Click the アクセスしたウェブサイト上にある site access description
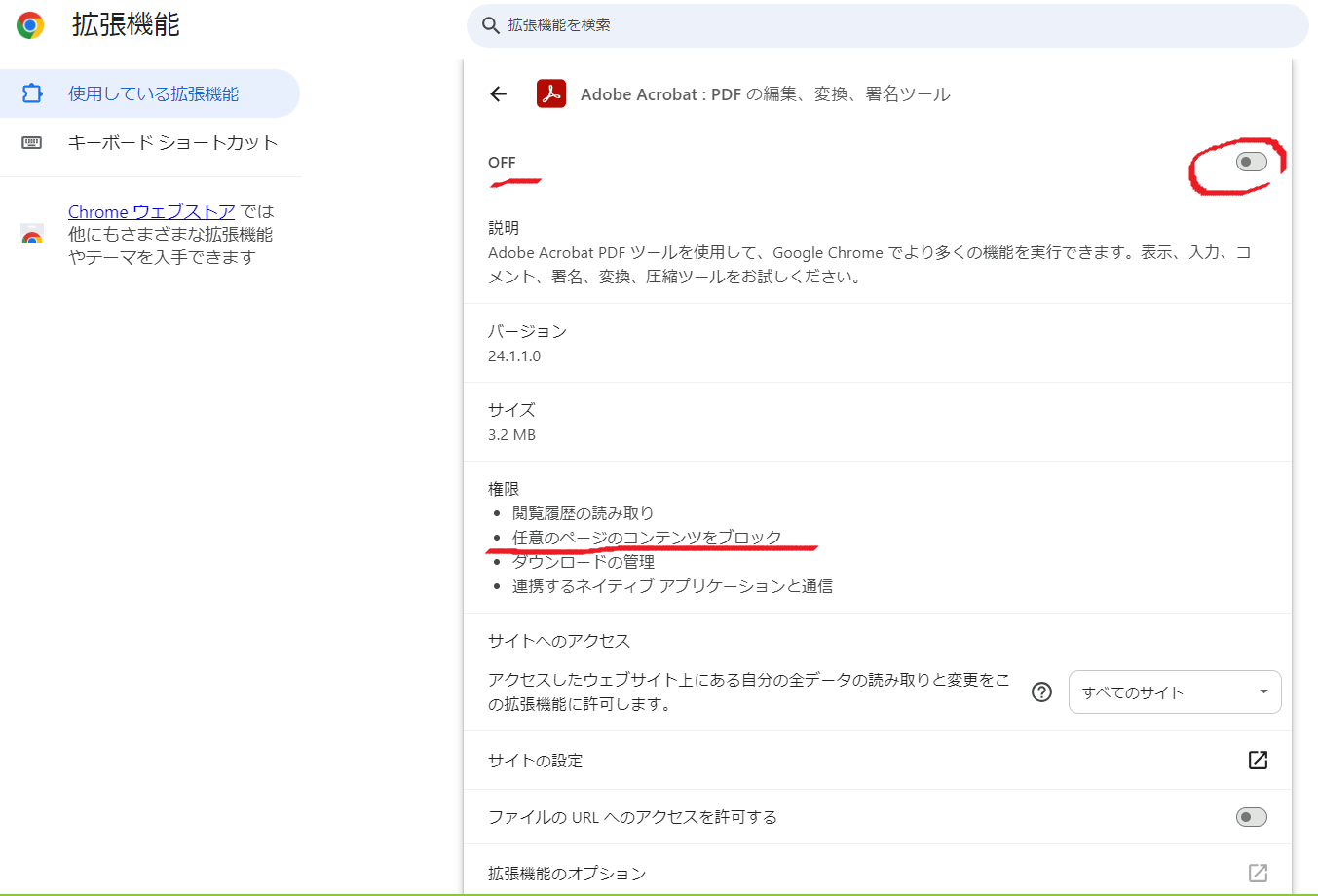The height and width of the screenshot is (896, 1318). [x=749, y=691]
